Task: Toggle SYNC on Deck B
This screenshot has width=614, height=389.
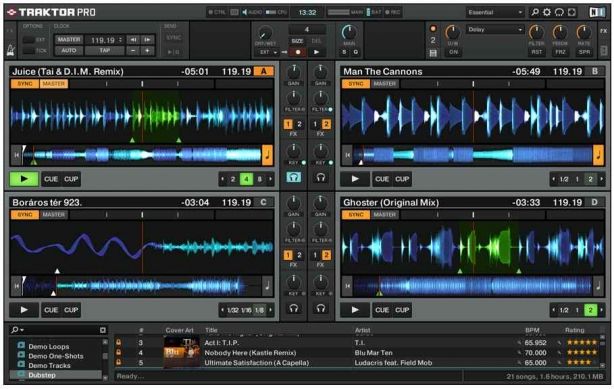Action: click(356, 84)
